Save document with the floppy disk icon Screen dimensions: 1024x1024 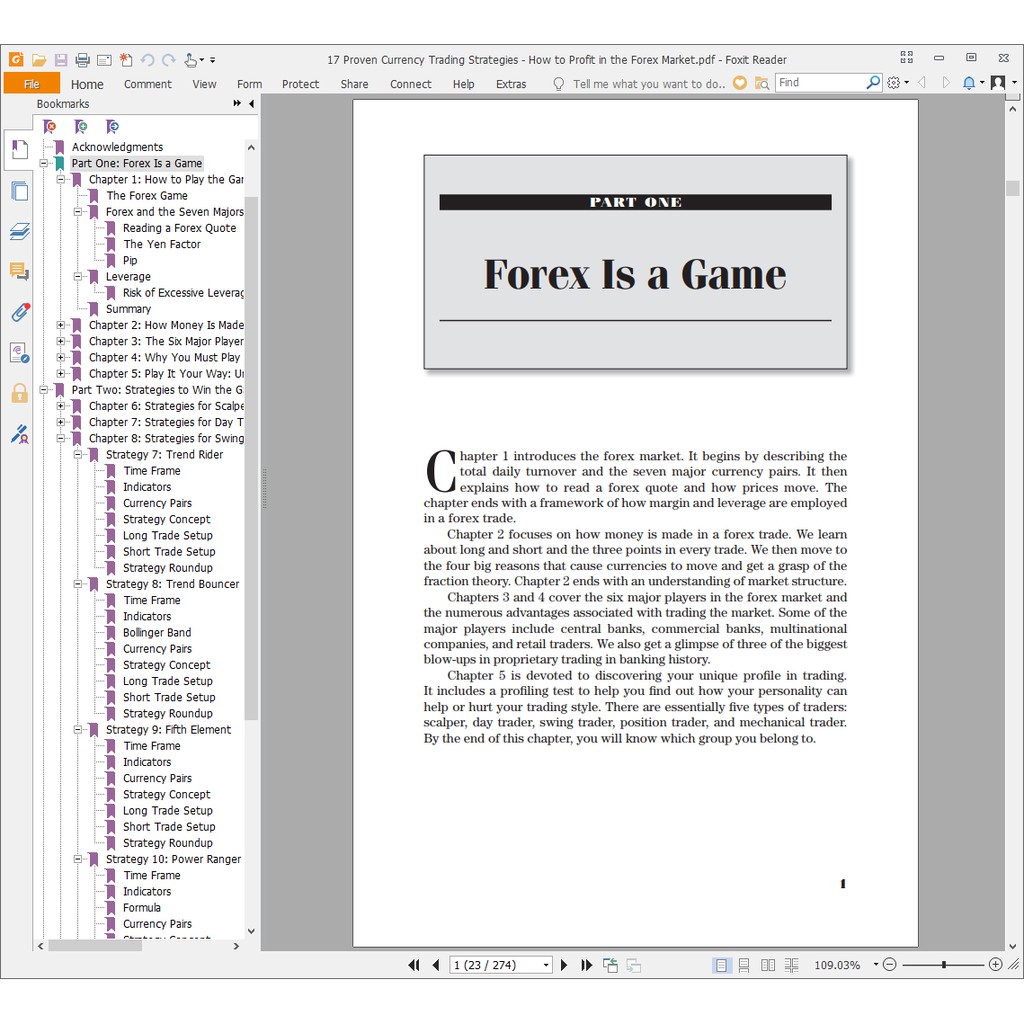click(61, 60)
